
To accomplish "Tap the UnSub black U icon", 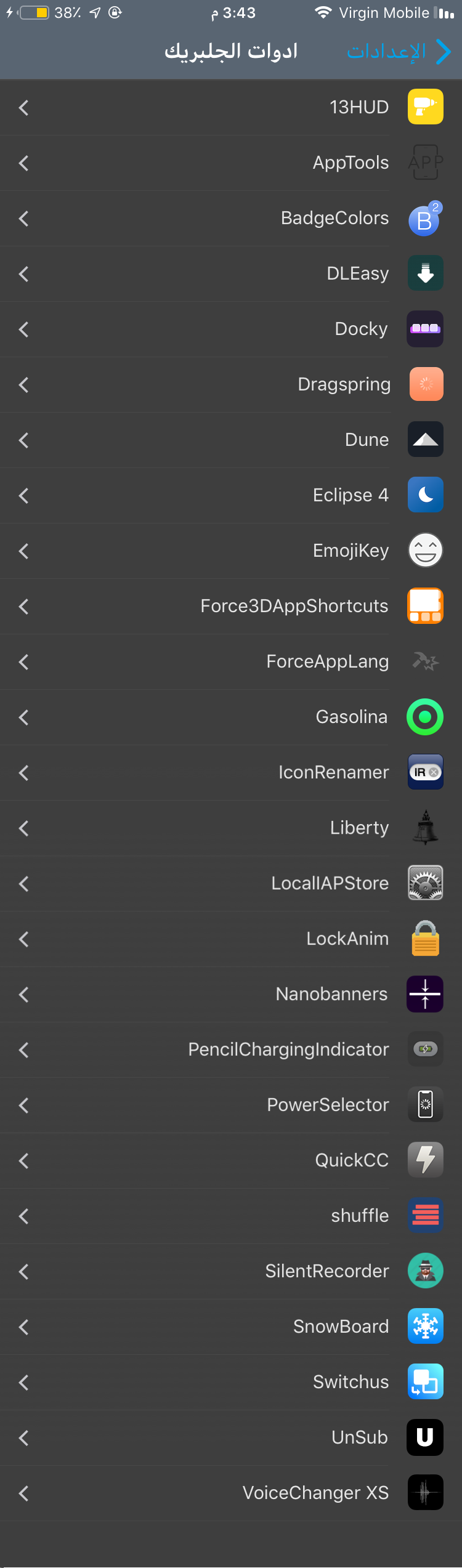I will [x=425, y=1437].
